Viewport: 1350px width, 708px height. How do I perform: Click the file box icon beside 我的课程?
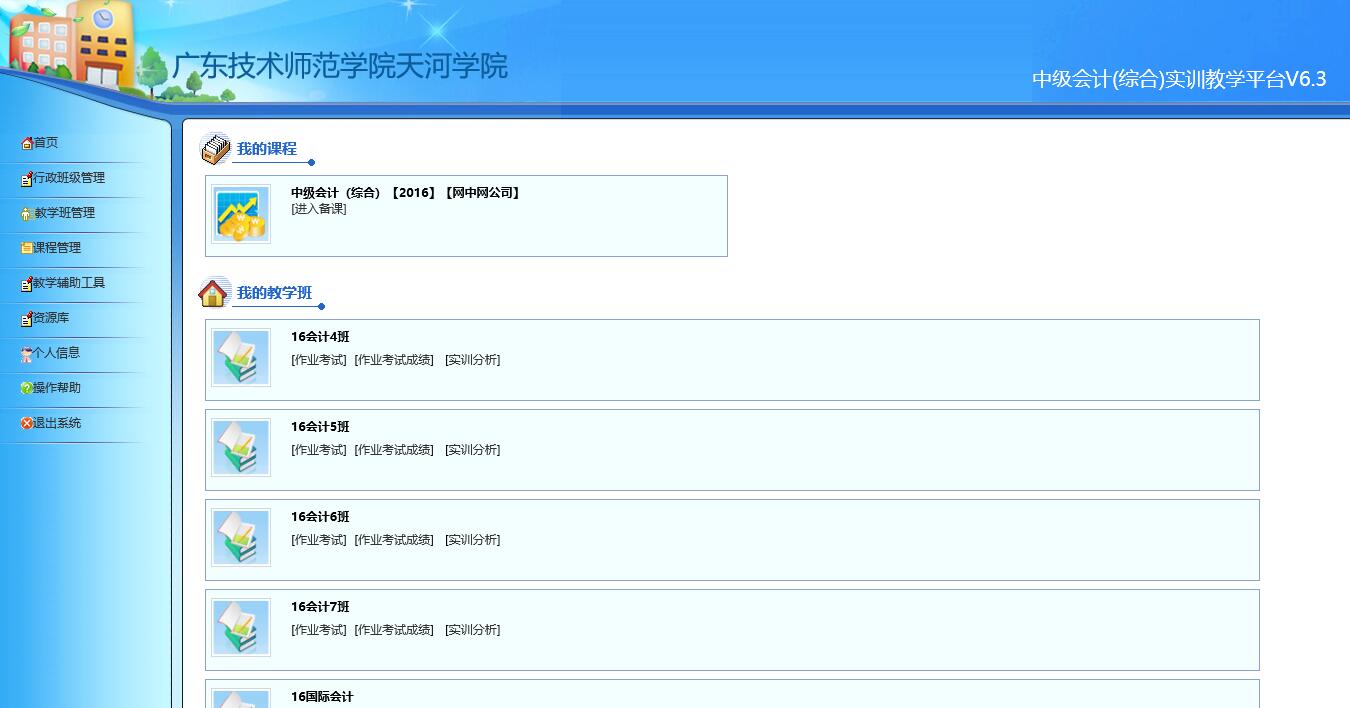215,149
